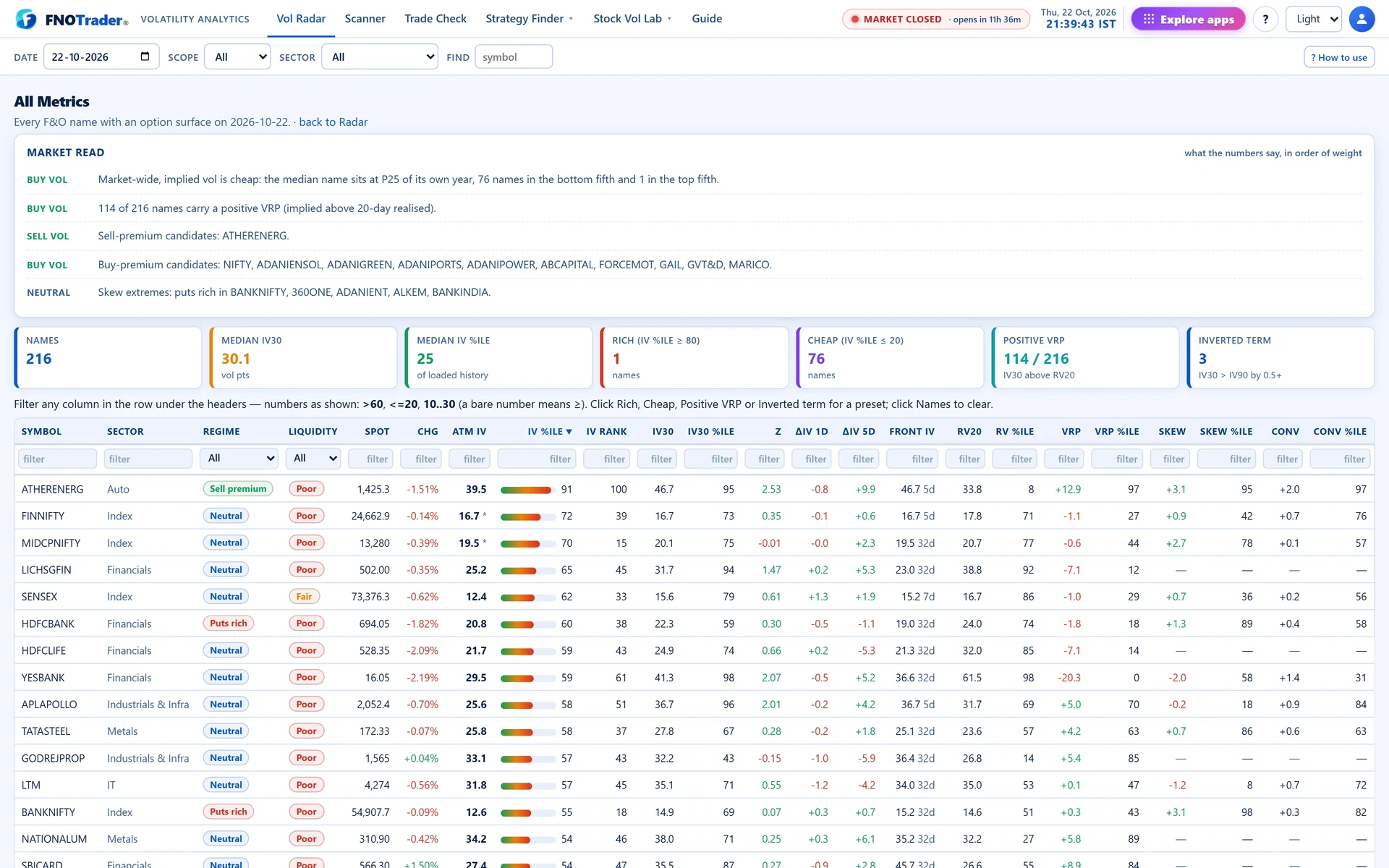Image resolution: width=1389 pixels, height=868 pixels.
Task: Open the Light theme dropdown
Action: tap(1313, 19)
